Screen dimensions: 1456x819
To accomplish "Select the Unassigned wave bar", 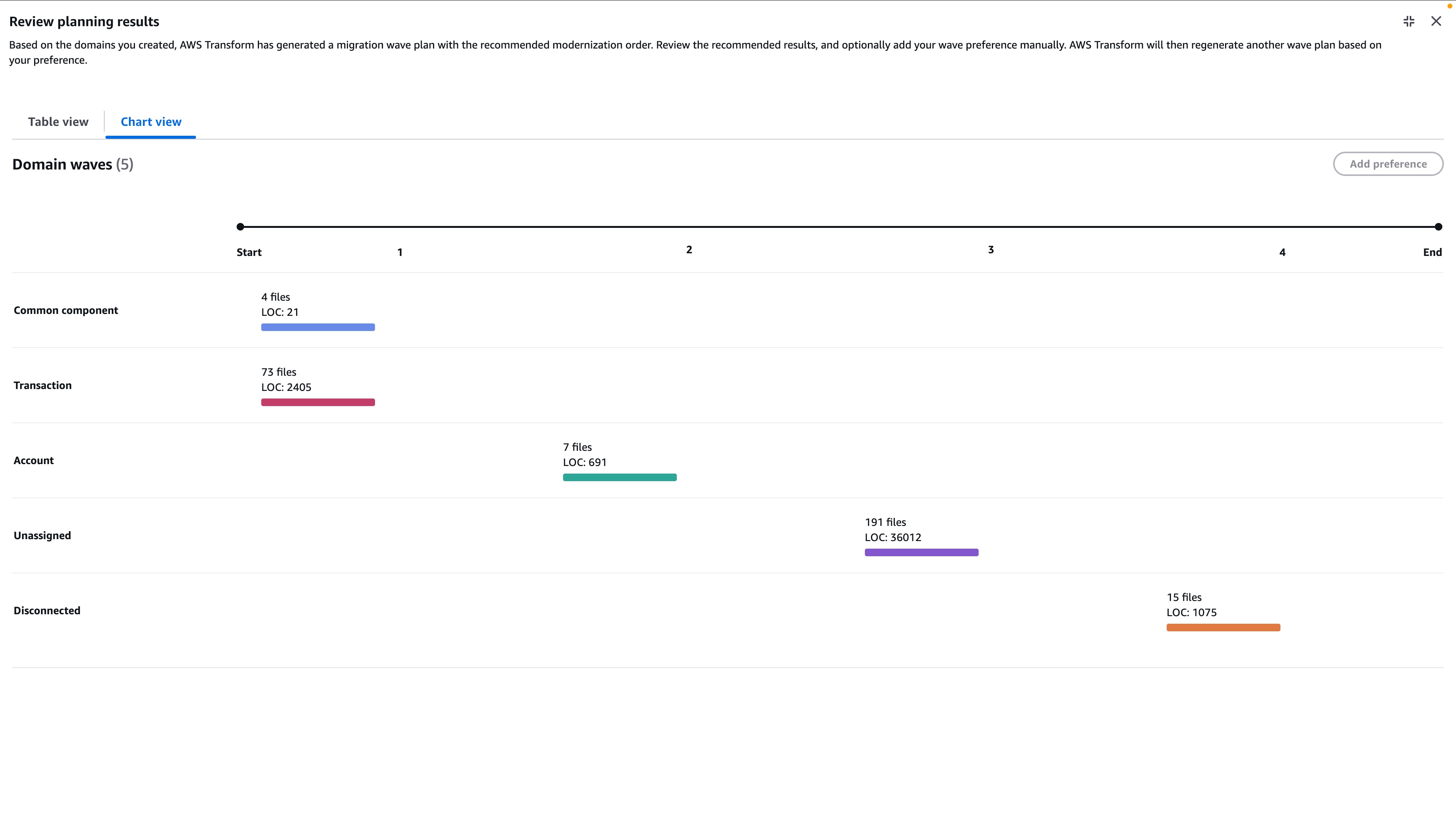I will pyautogui.click(x=921, y=552).
